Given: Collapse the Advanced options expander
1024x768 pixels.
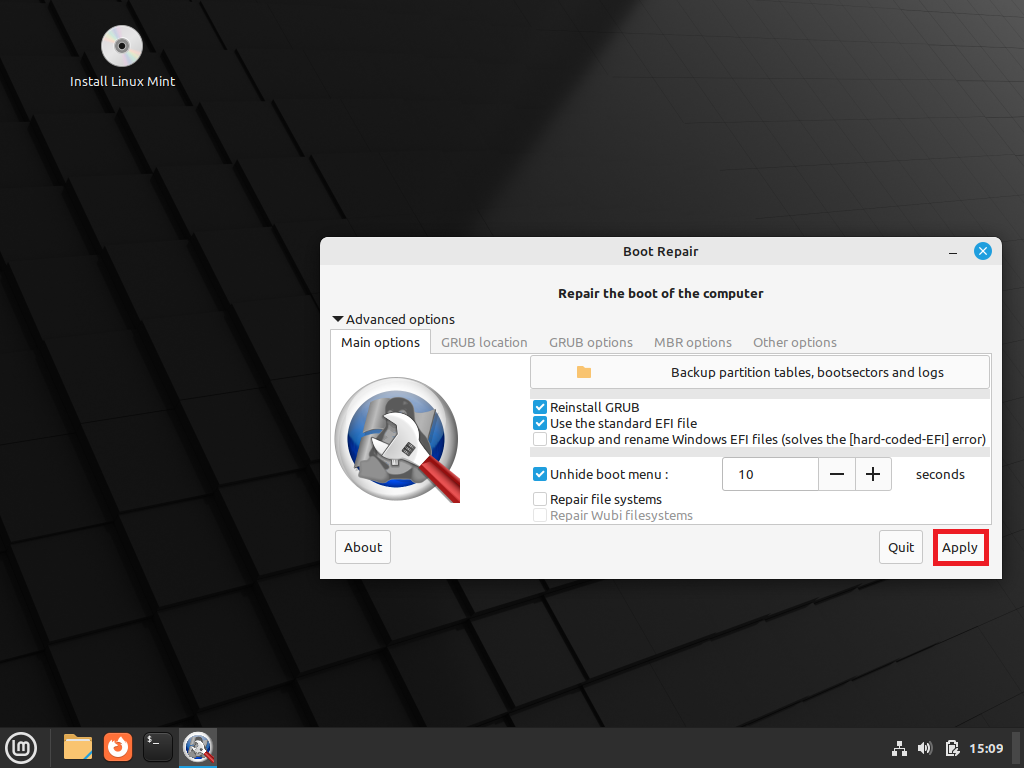Looking at the screenshot, I should (x=394, y=319).
